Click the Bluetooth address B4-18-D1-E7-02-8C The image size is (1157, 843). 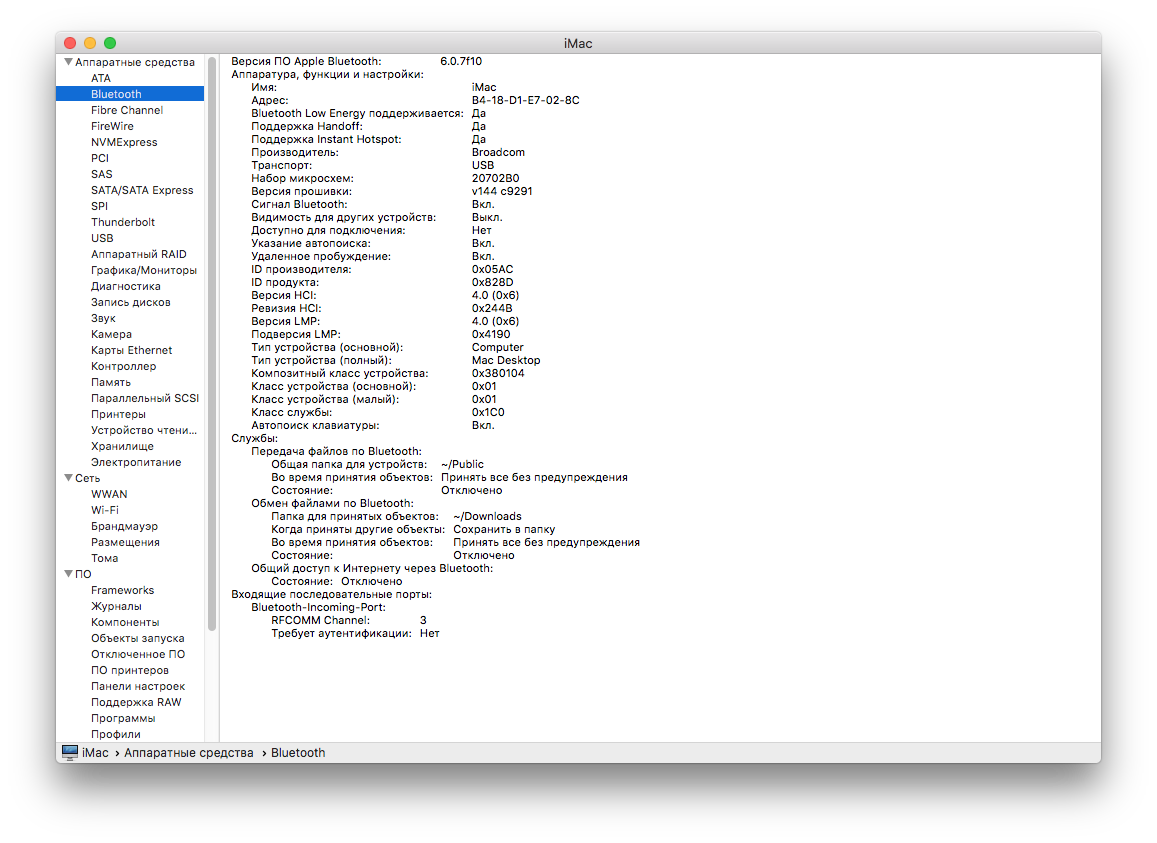point(525,100)
